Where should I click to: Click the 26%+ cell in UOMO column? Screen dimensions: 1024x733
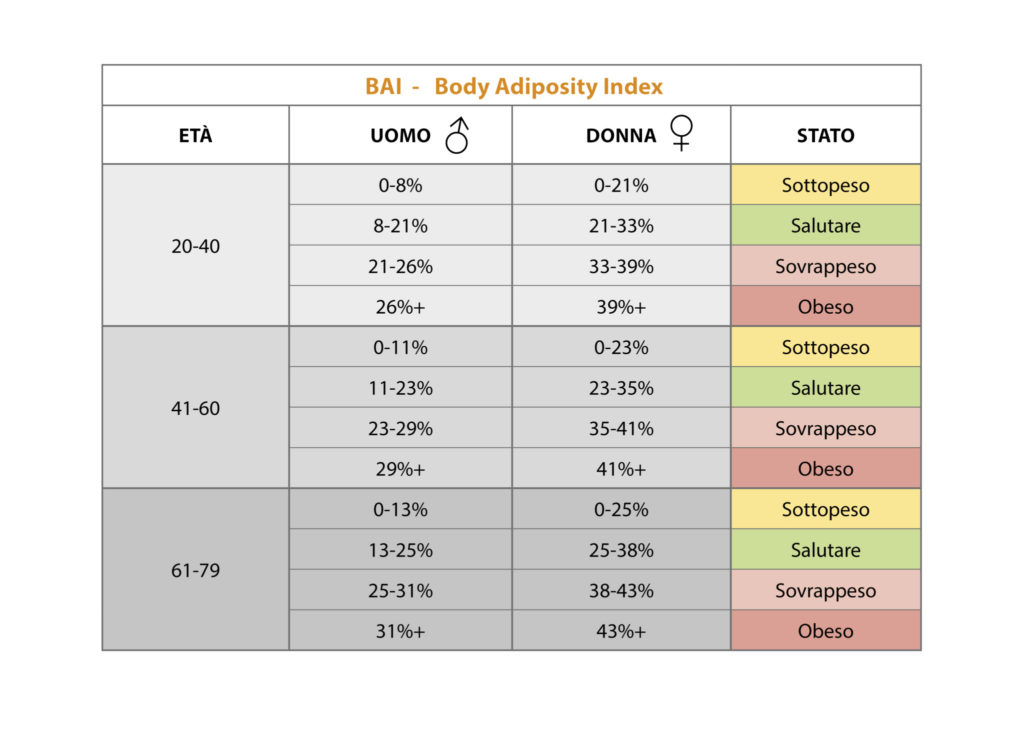click(400, 307)
